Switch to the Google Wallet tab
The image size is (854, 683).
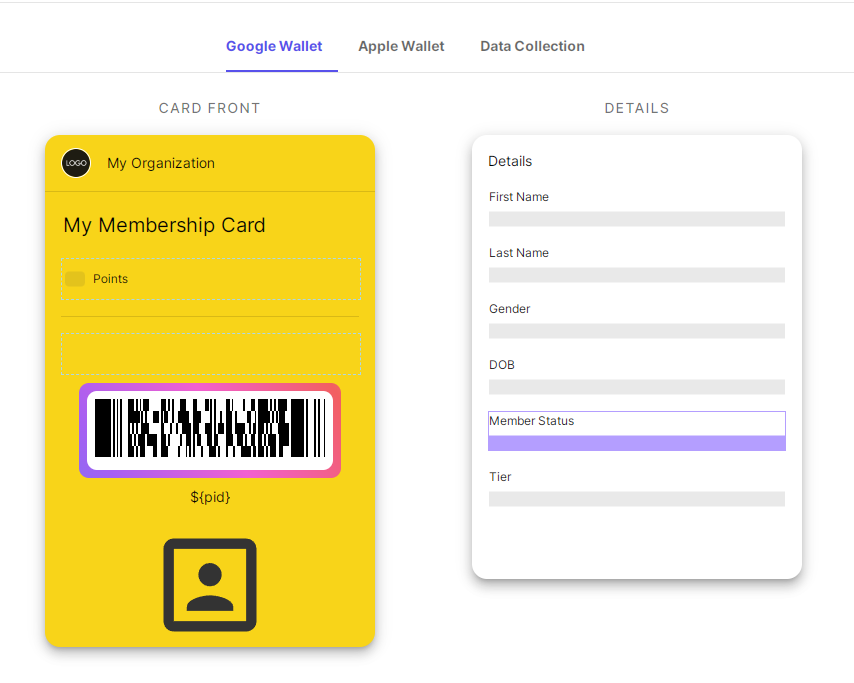pyautogui.click(x=274, y=46)
